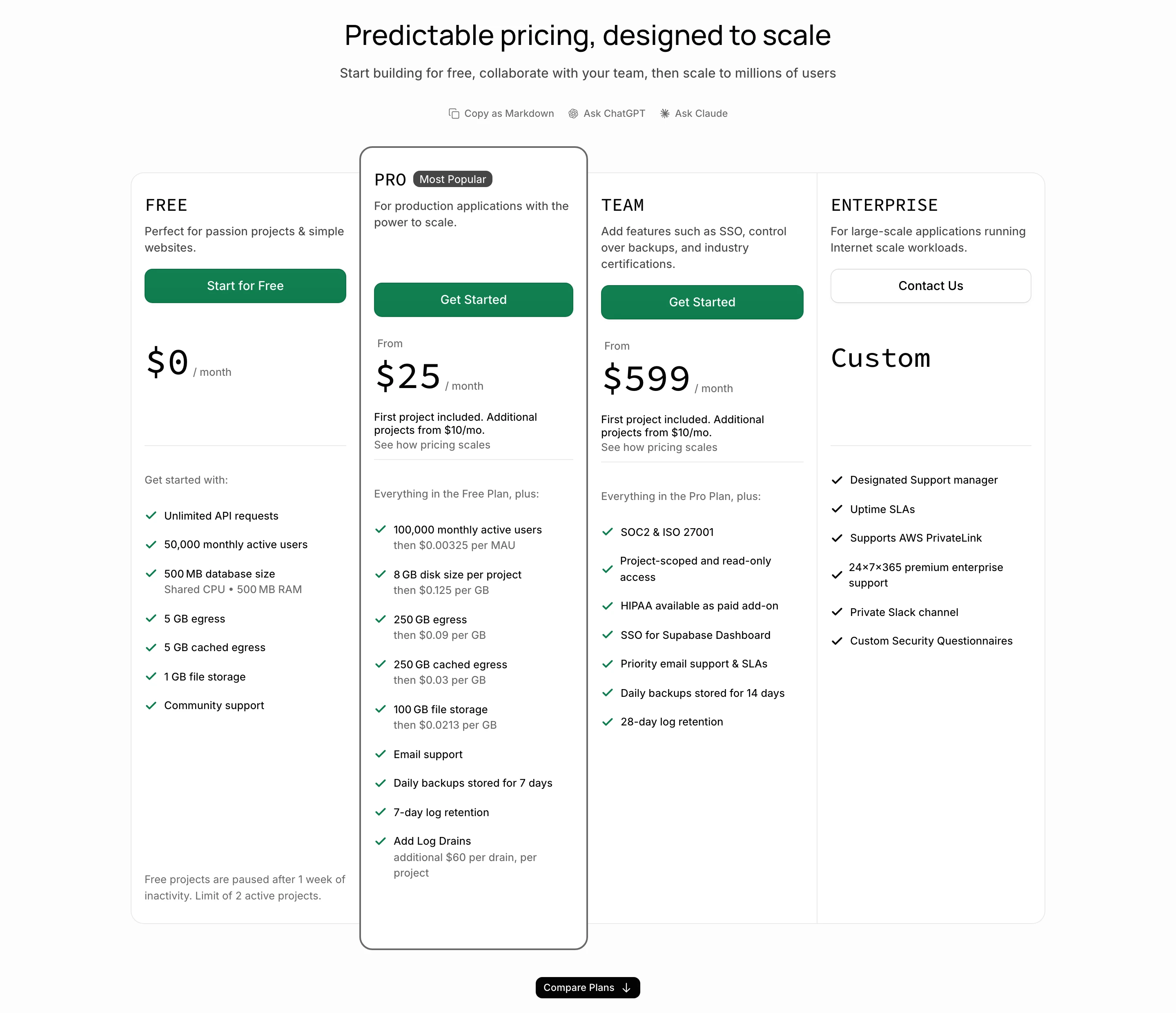Viewport: 1176px width, 1013px height.
Task: Click the Most Popular badge
Action: tap(452, 179)
